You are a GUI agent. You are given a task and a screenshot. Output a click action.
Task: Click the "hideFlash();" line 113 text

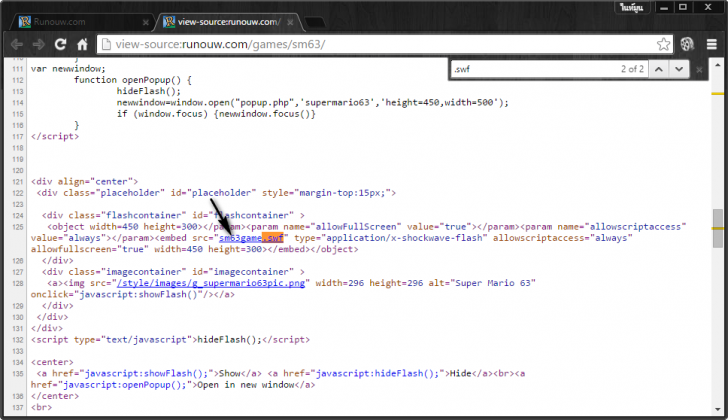tap(149, 91)
